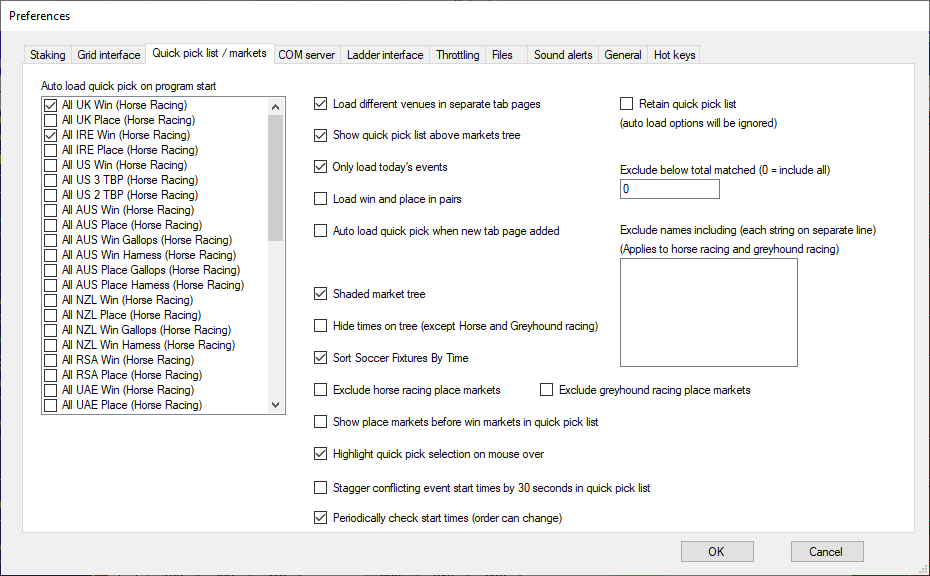The image size is (930, 576).
Task: Uncheck Sort Soccer Fixtures By Time
Action: (320, 358)
